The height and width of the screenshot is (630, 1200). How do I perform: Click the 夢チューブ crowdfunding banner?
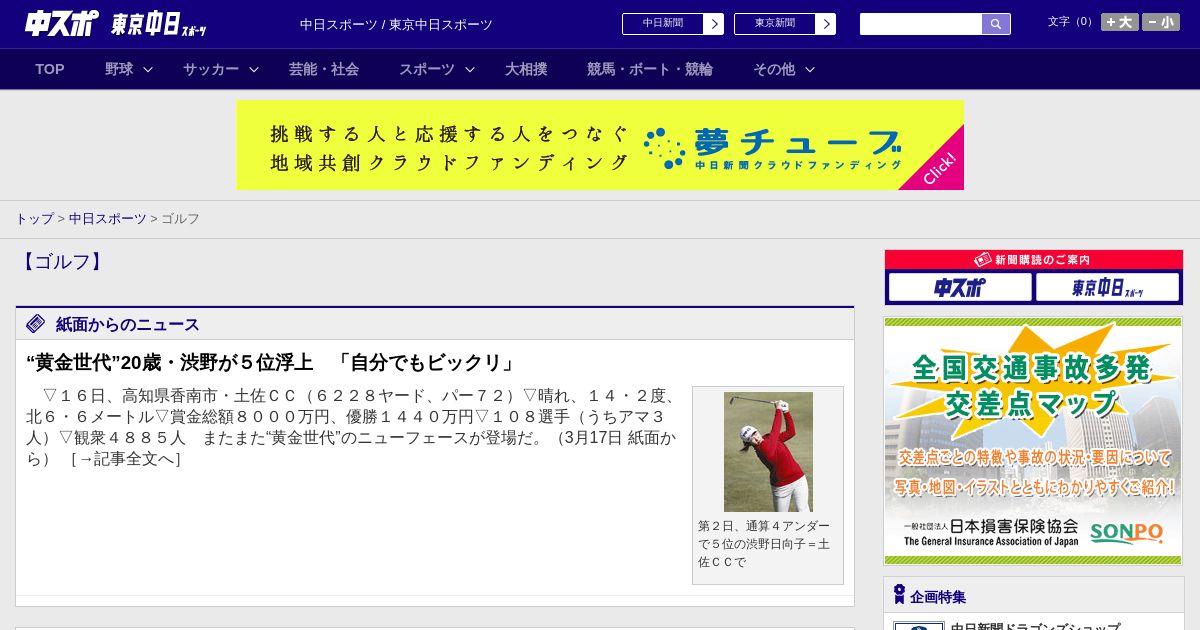[x=600, y=145]
